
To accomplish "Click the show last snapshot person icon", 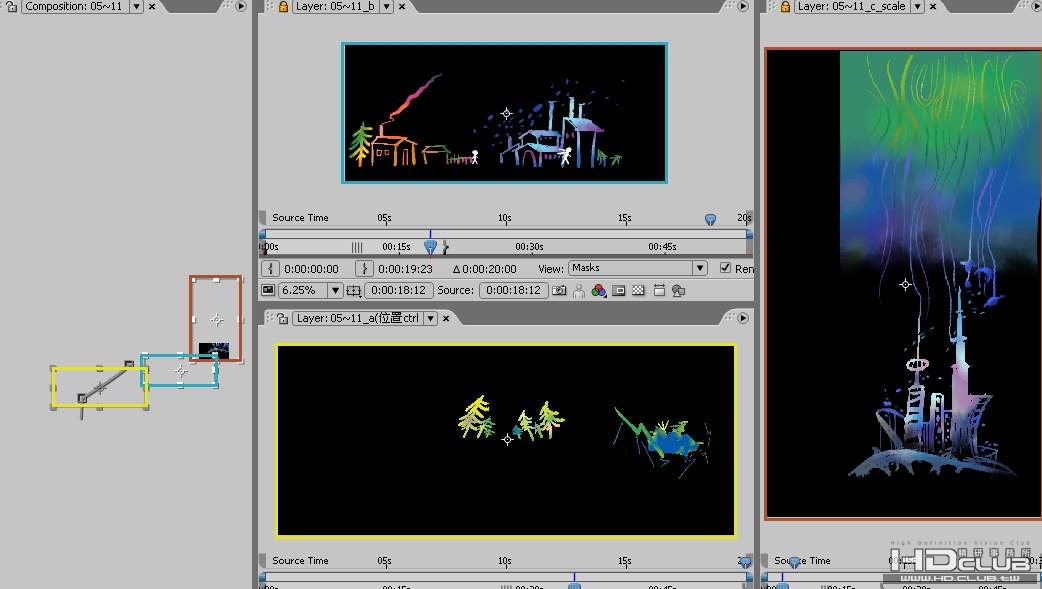I will [x=579, y=291].
